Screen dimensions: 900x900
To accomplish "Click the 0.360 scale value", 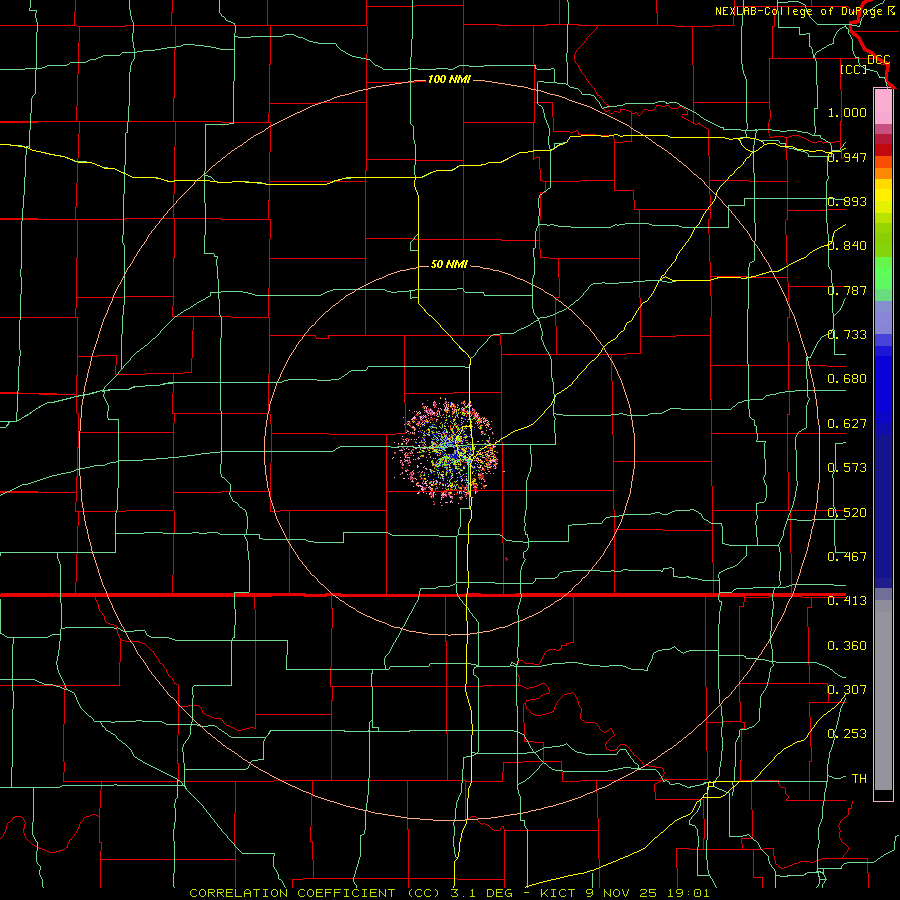I will pos(847,646).
